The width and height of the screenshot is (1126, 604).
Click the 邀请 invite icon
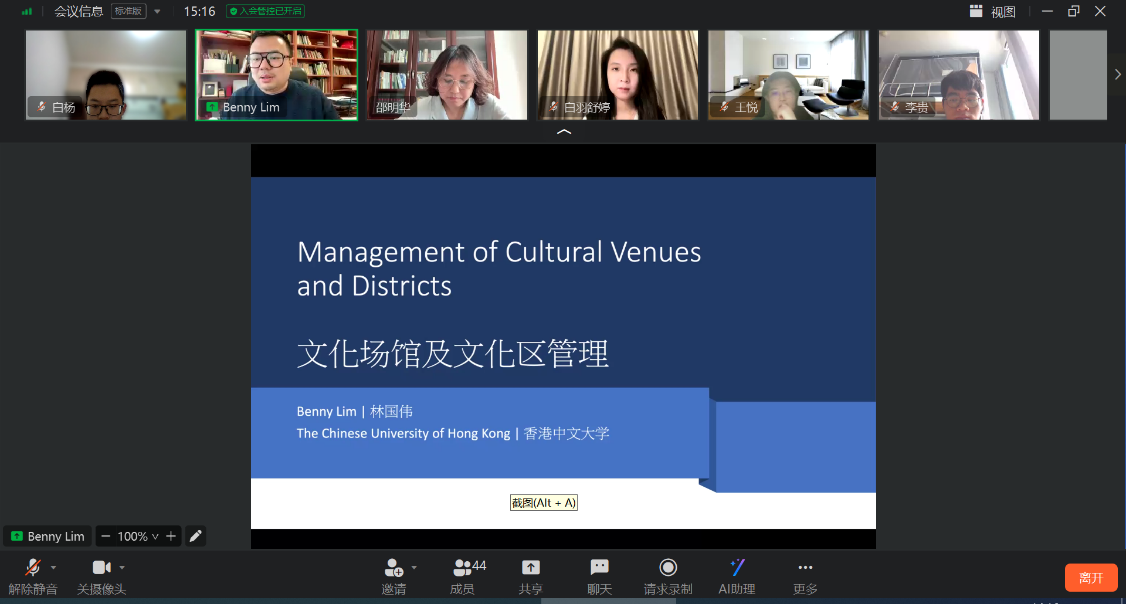click(393, 568)
